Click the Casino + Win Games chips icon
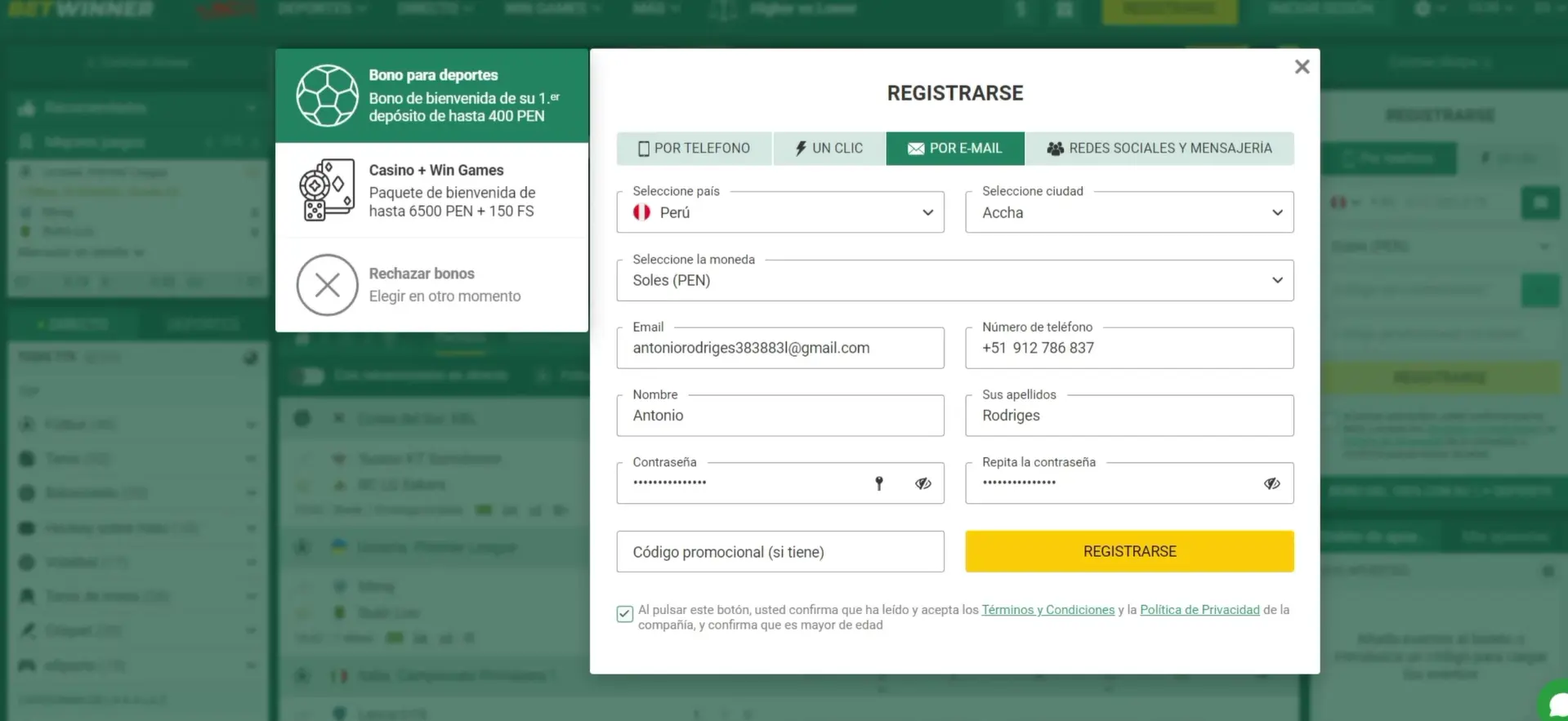The image size is (1568, 721). (x=327, y=190)
